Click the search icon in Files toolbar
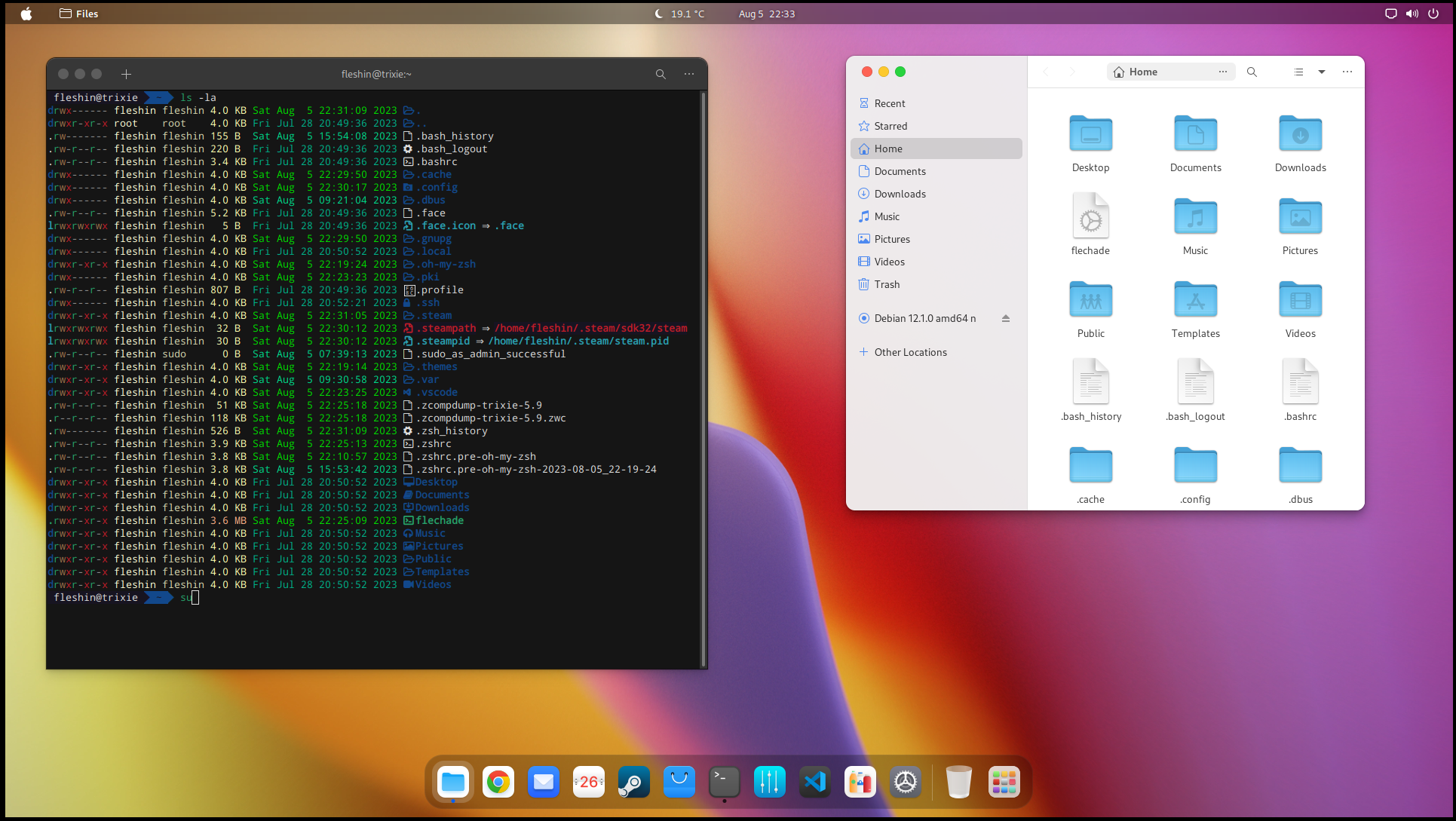Viewport: 1456px width, 821px height. click(1252, 72)
